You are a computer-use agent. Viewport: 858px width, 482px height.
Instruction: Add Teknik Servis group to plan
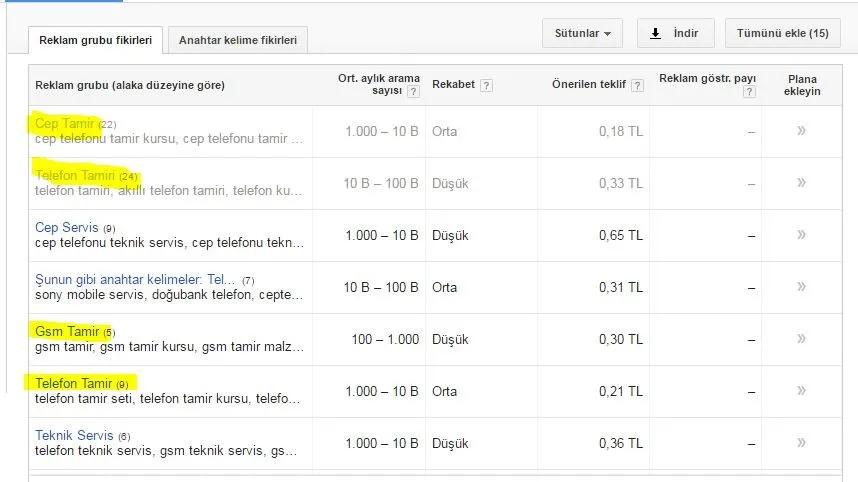coord(802,443)
